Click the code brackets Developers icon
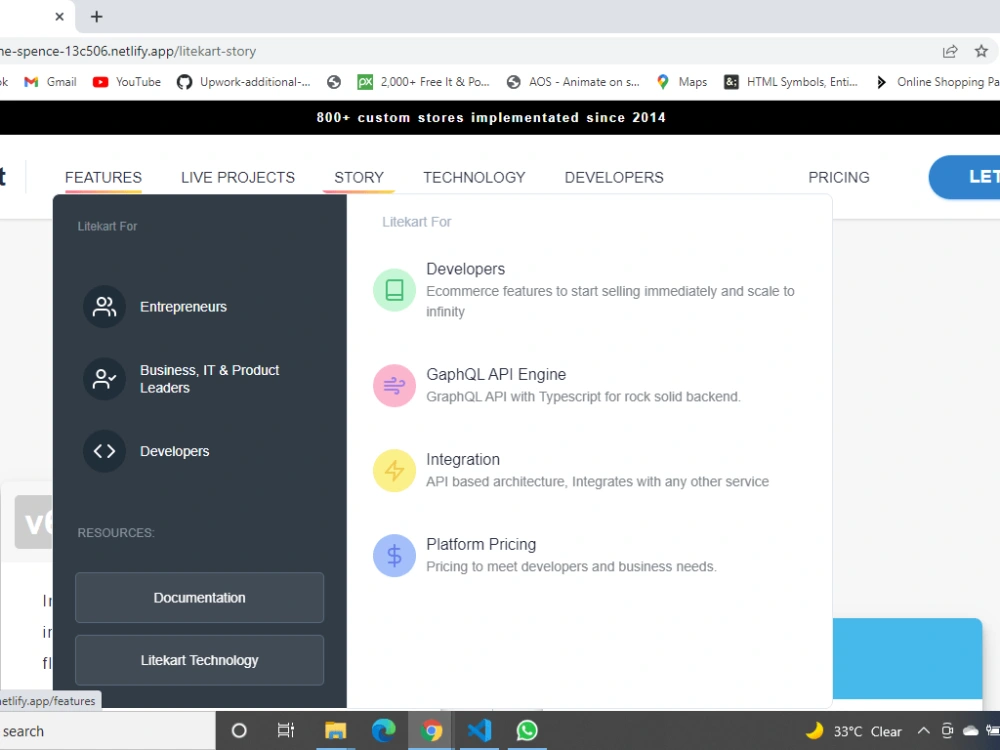 (x=105, y=451)
